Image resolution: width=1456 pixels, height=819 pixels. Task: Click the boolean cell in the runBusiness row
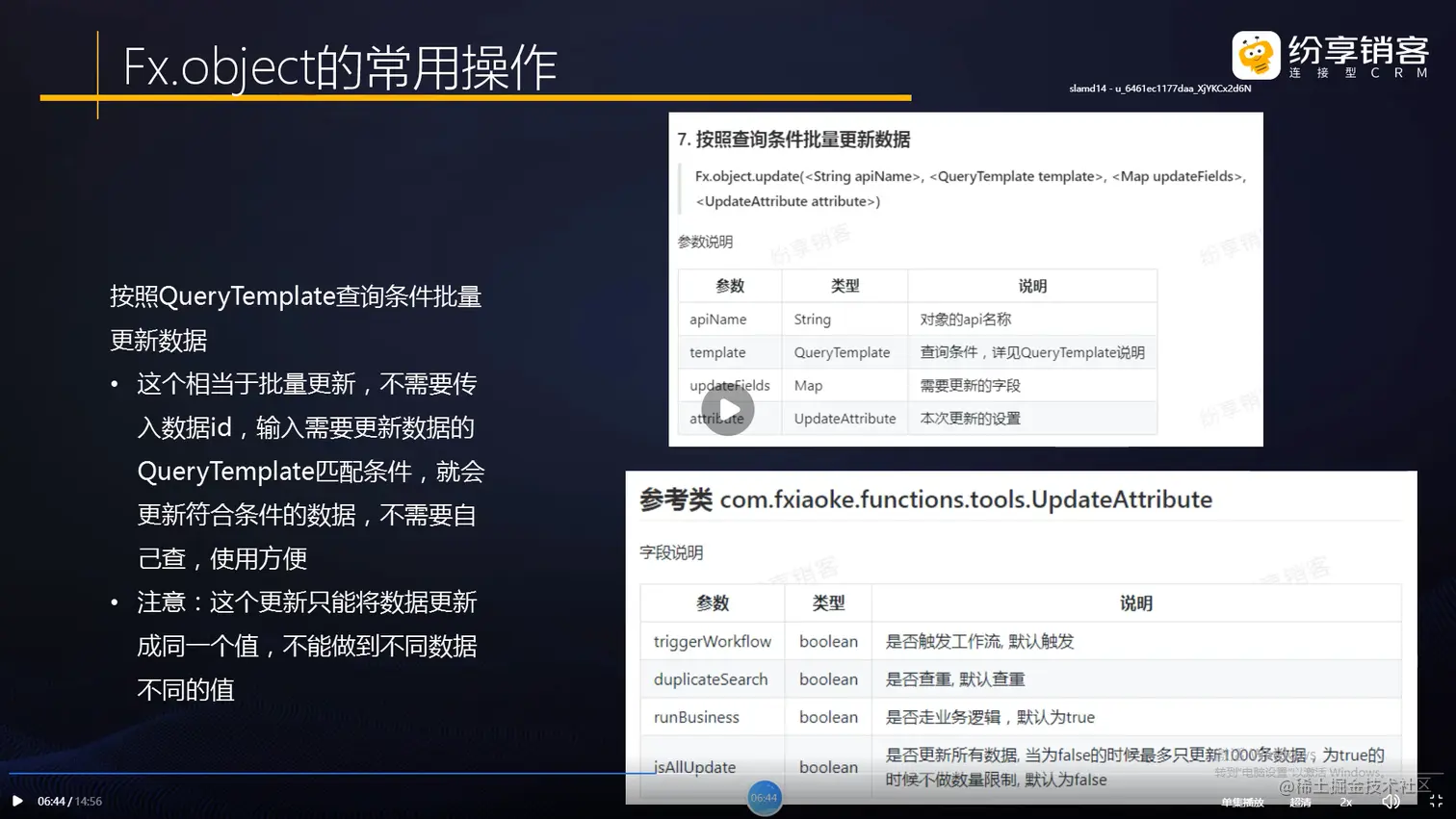pos(828,717)
